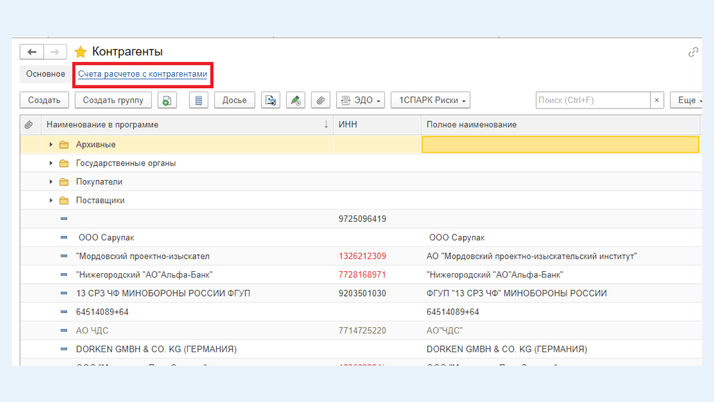Click into the search field Поиск
Image resolution: width=714 pixels, height=402 pixels.
tap(592, 100)
